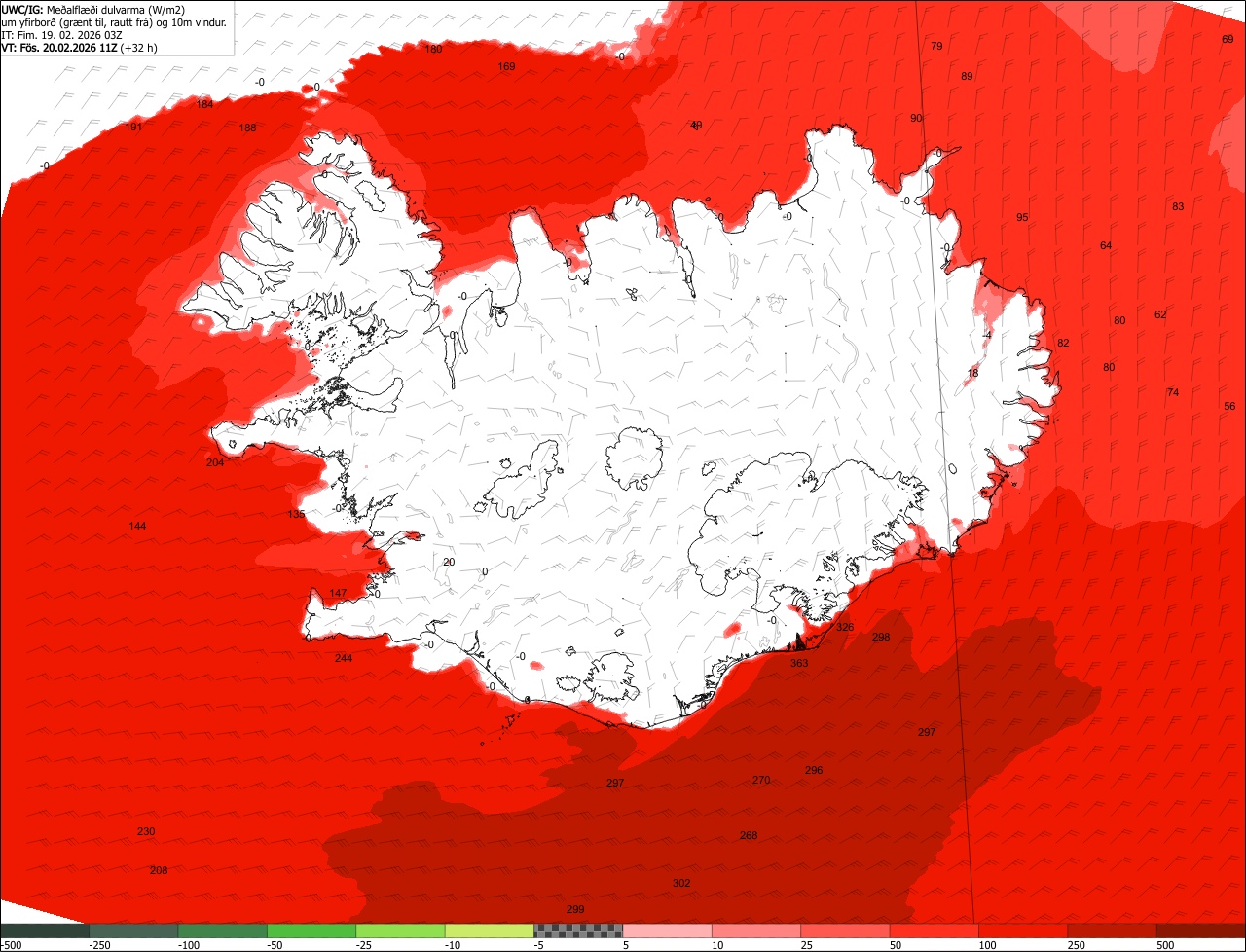Click the dark red swatch between 250 and 500
The image size is (1246, 952).
click(x=1113, y=931)
